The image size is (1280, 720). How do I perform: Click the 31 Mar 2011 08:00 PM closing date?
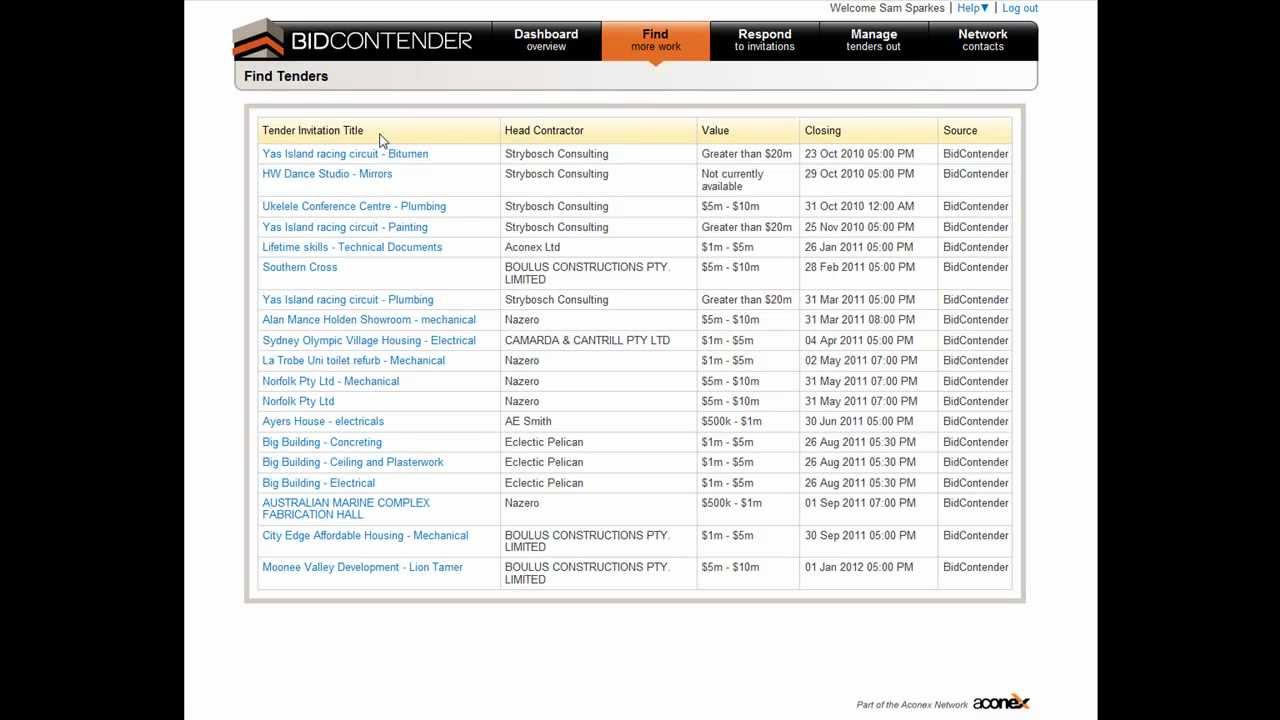[860, 320]
